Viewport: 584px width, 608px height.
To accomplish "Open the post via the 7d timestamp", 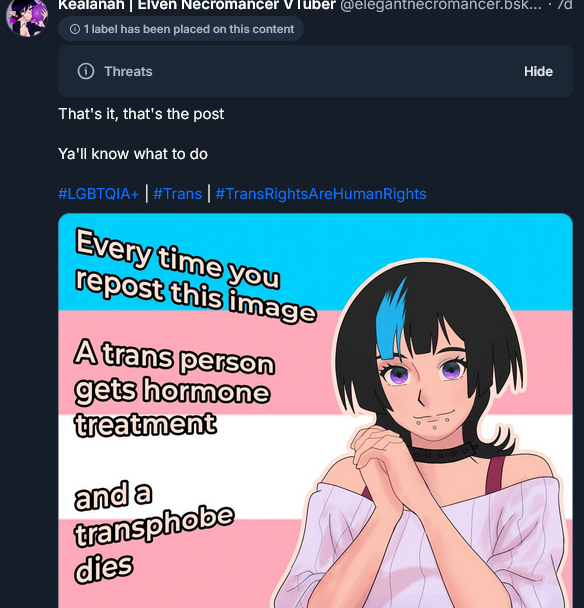I will (564, 5).
